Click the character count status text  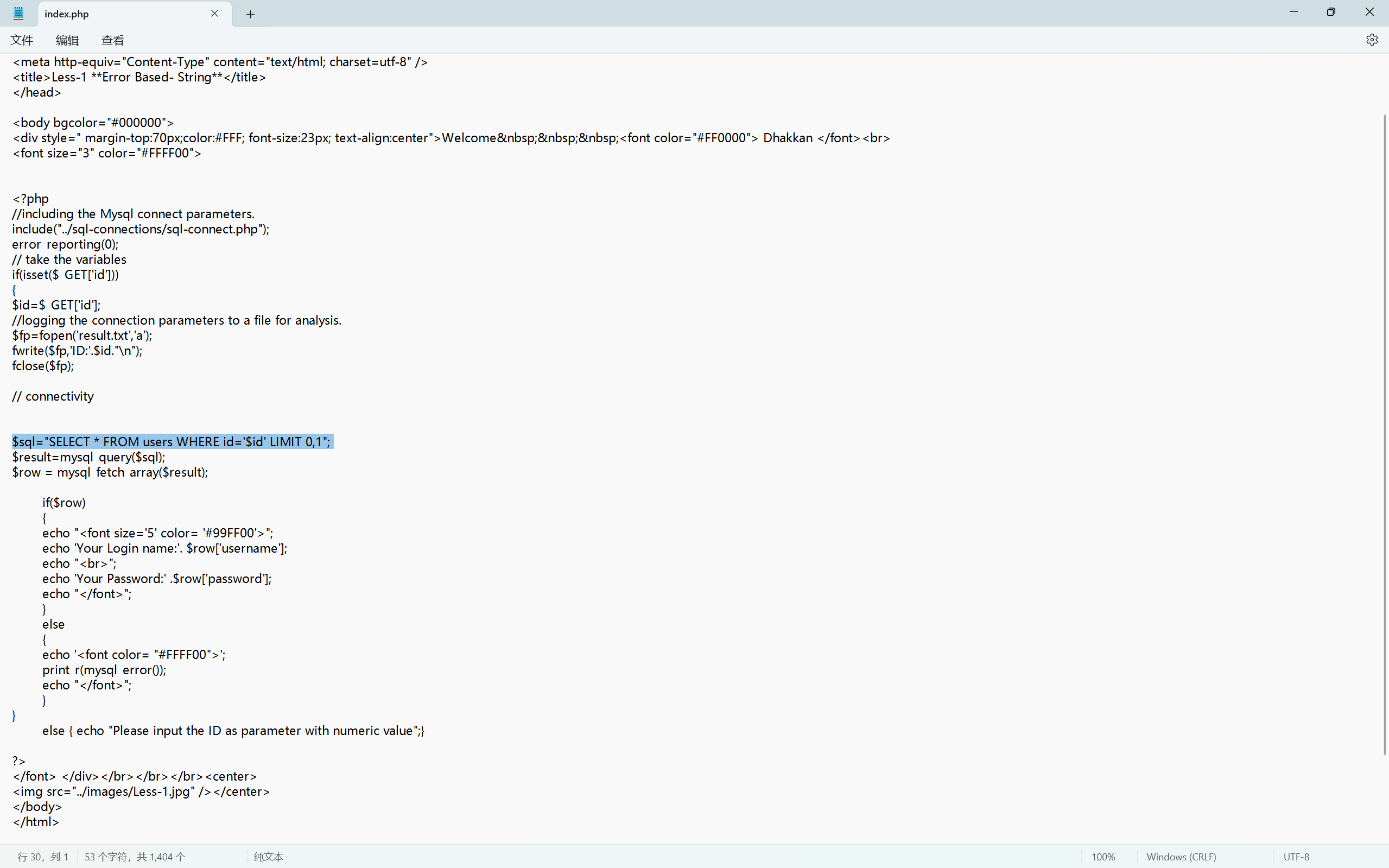135,857
